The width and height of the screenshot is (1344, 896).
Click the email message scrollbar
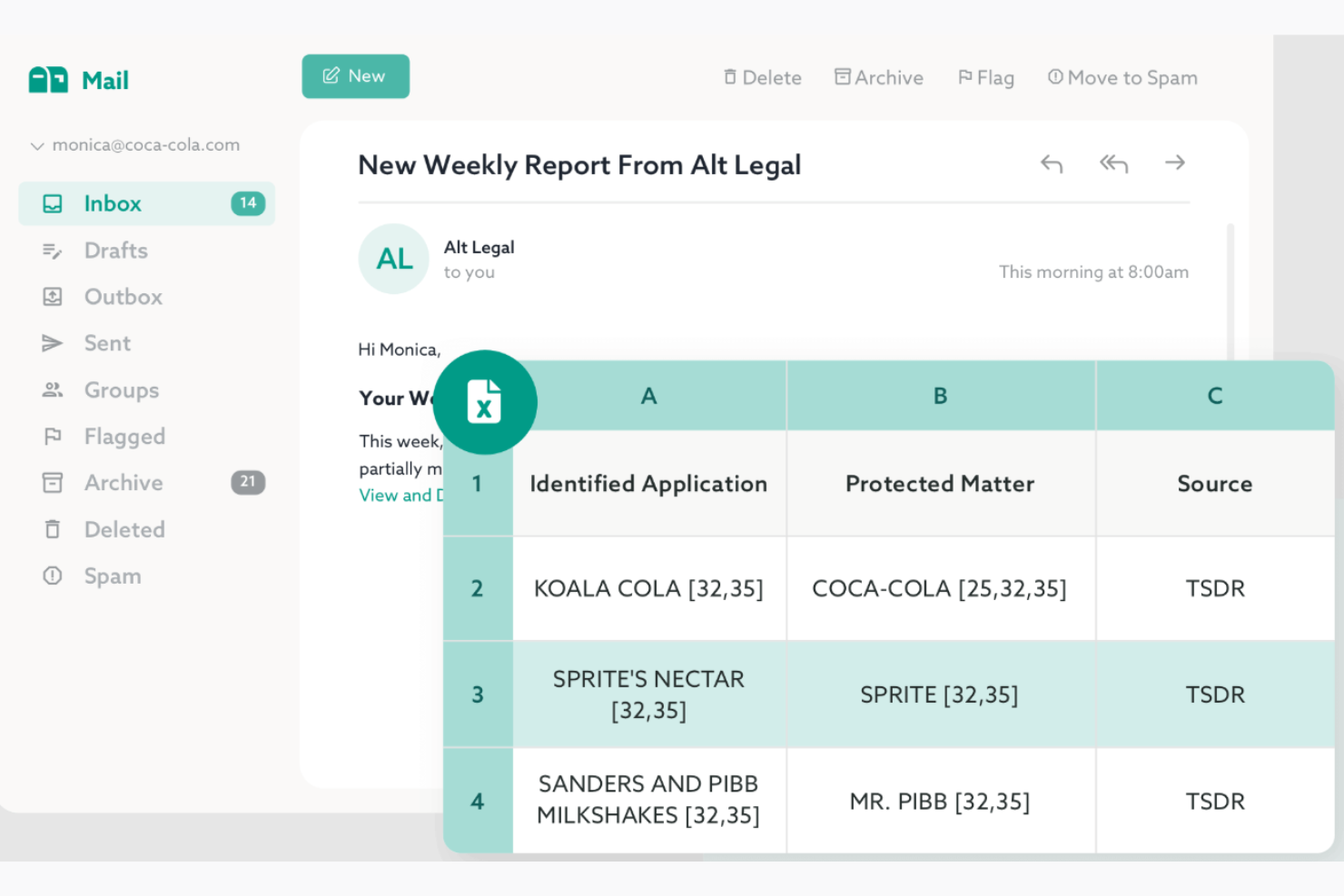coord(1230,290)
